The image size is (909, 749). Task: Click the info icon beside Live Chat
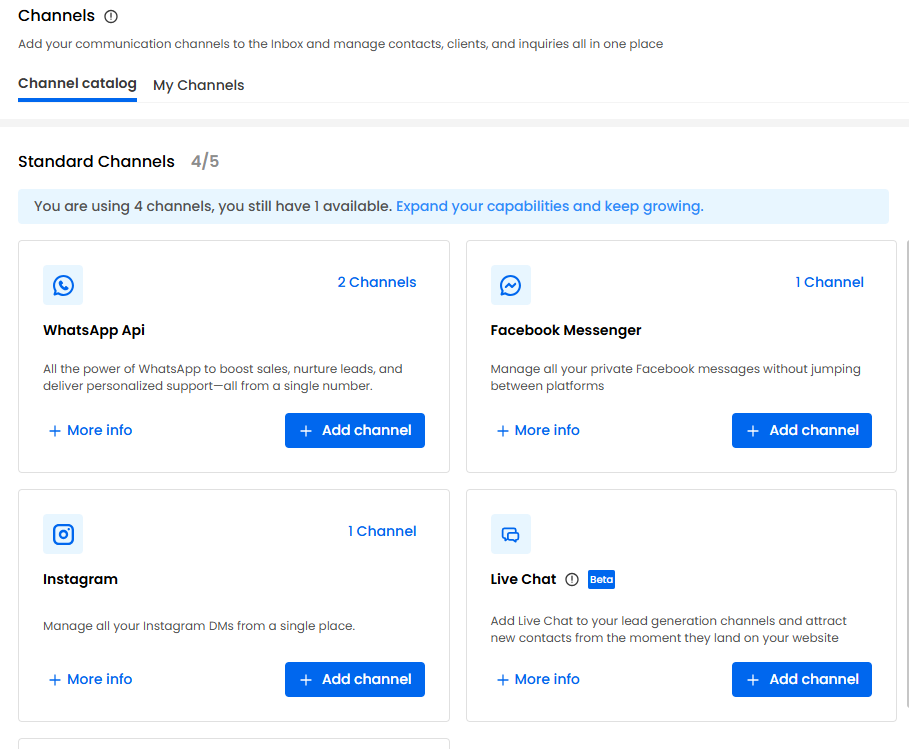coord(570,579)
